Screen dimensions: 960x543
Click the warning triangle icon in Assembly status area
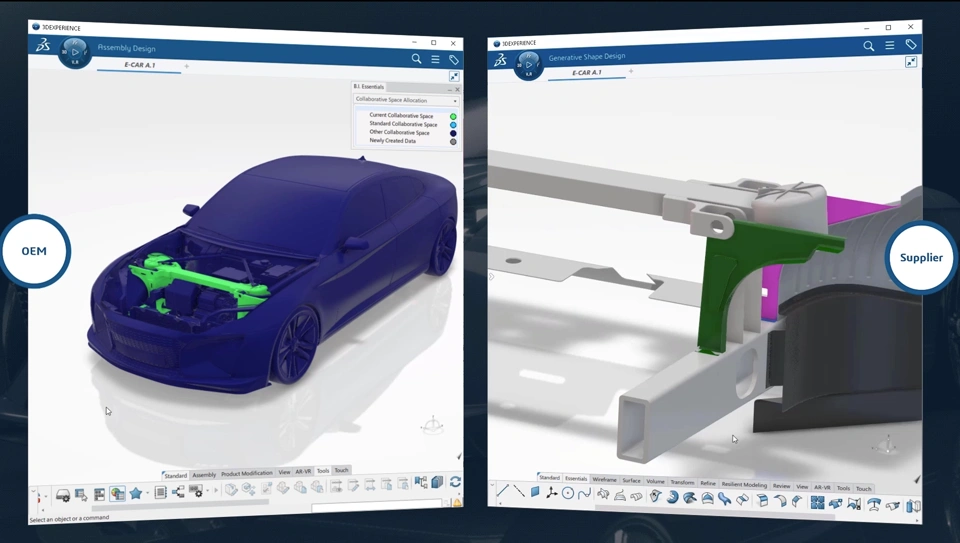click(x=457, y=503)
